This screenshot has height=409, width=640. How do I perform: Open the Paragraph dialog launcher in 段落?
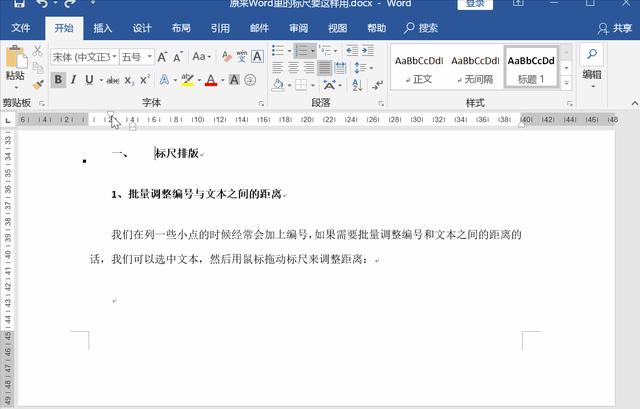381,104
